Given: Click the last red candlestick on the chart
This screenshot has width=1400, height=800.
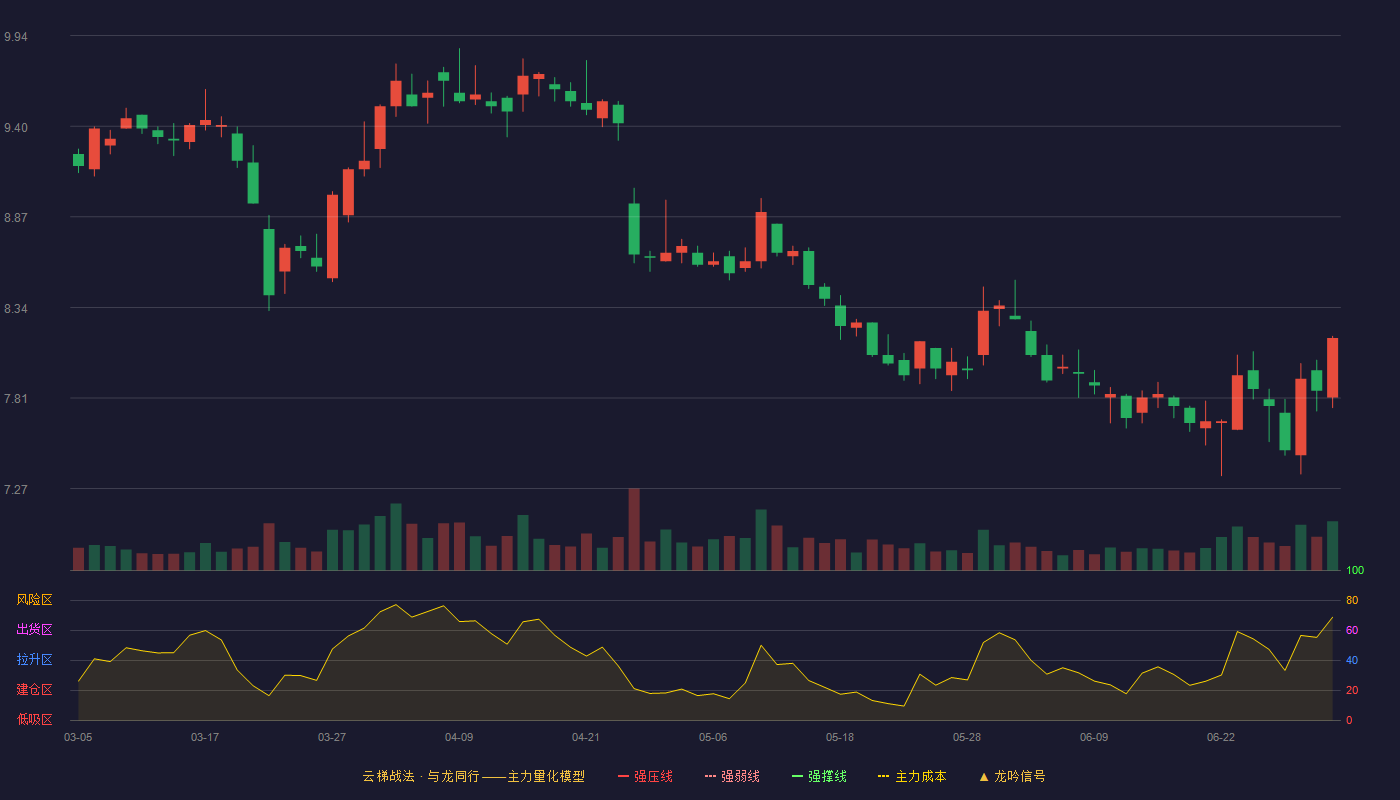Looking at the screenshot, I should tap(1332, 368).
